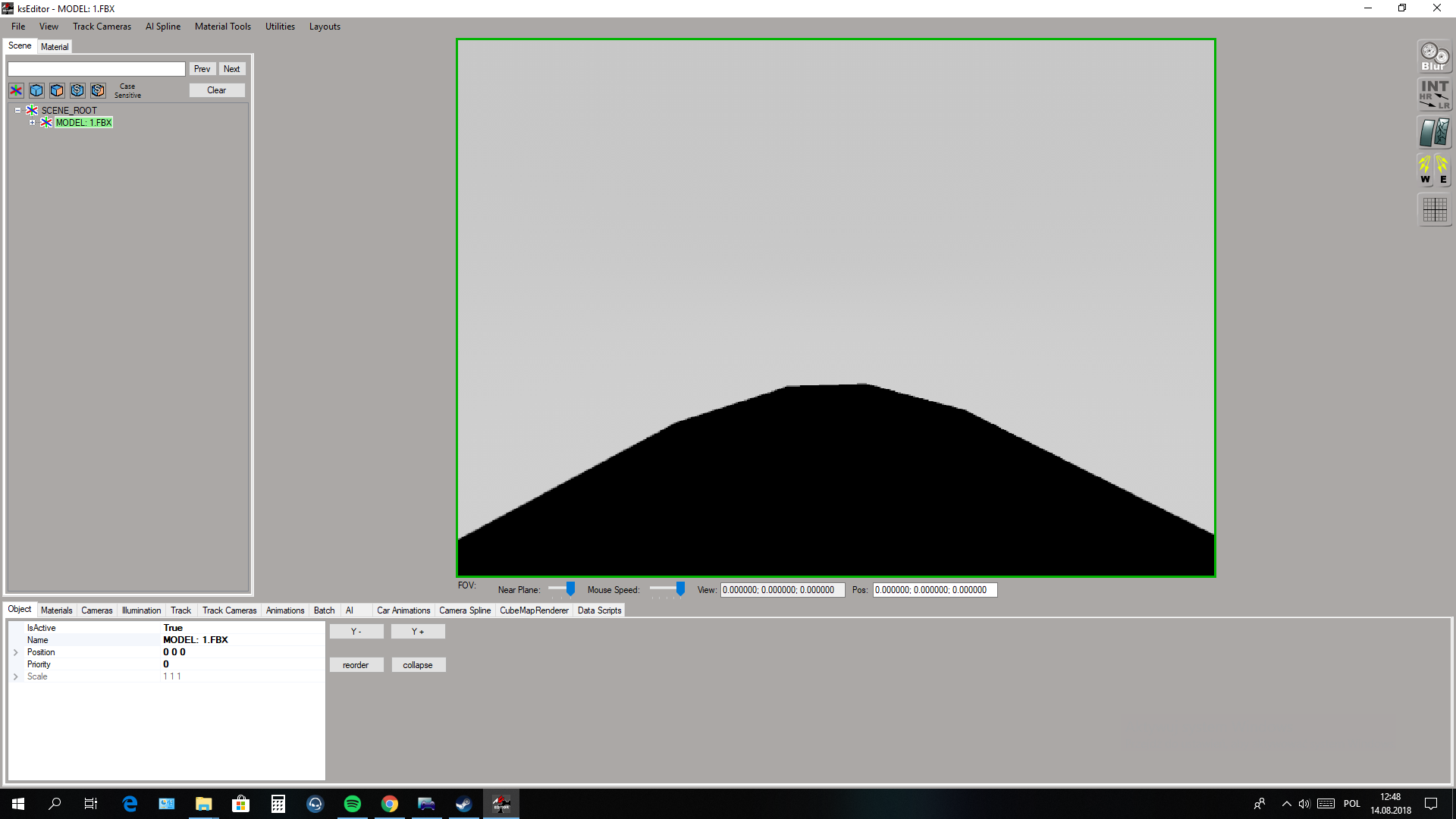Click the blue cube with S filter icon
The height and width of the screenshot is (819, 1456).
click(x=77, y=90)
